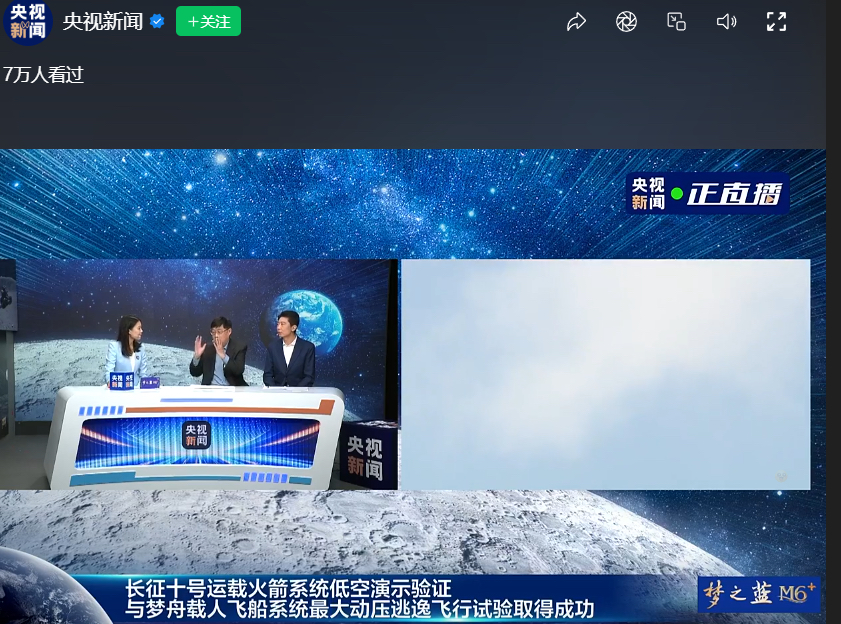Click the sky footage video panel
Image resolution: width=841 pixels, height=624 pixels.
pyautogui.click(x=606, y=375)
